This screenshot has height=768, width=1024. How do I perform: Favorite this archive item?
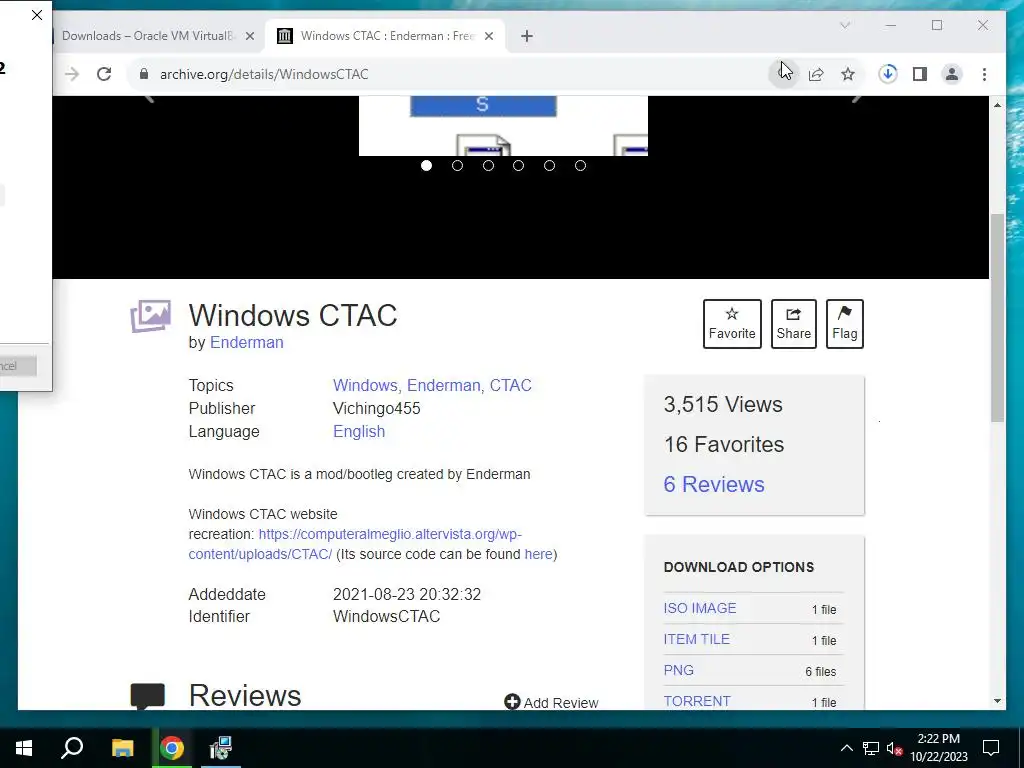click(x=732, y=324)
